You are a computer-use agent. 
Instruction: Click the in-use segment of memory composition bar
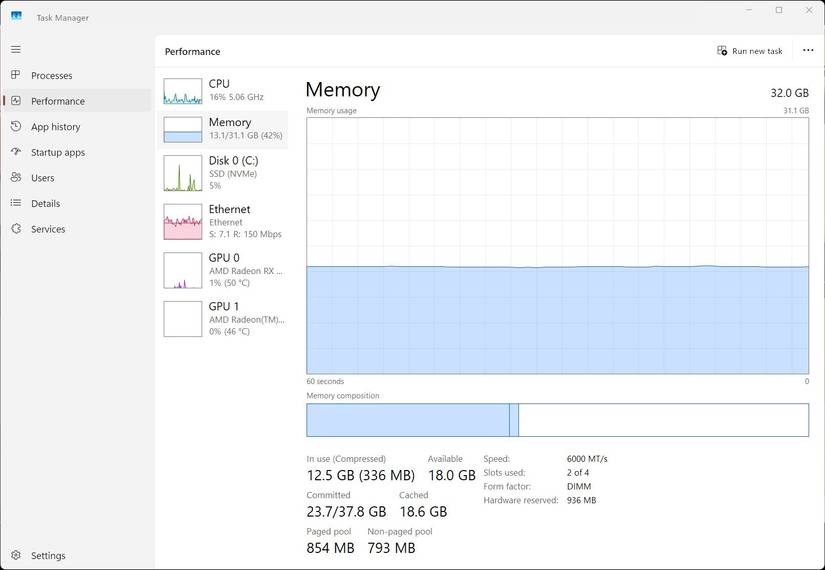408,420
